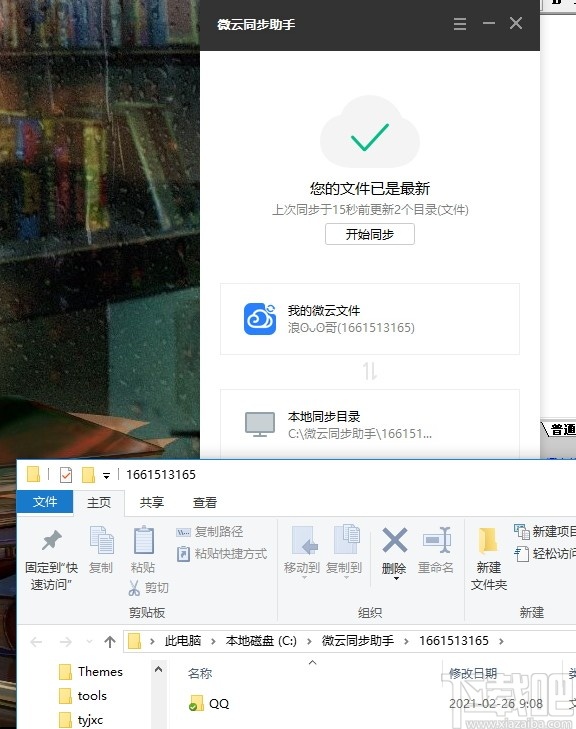Click the 复制到 ribbon icon

point(347,539)
